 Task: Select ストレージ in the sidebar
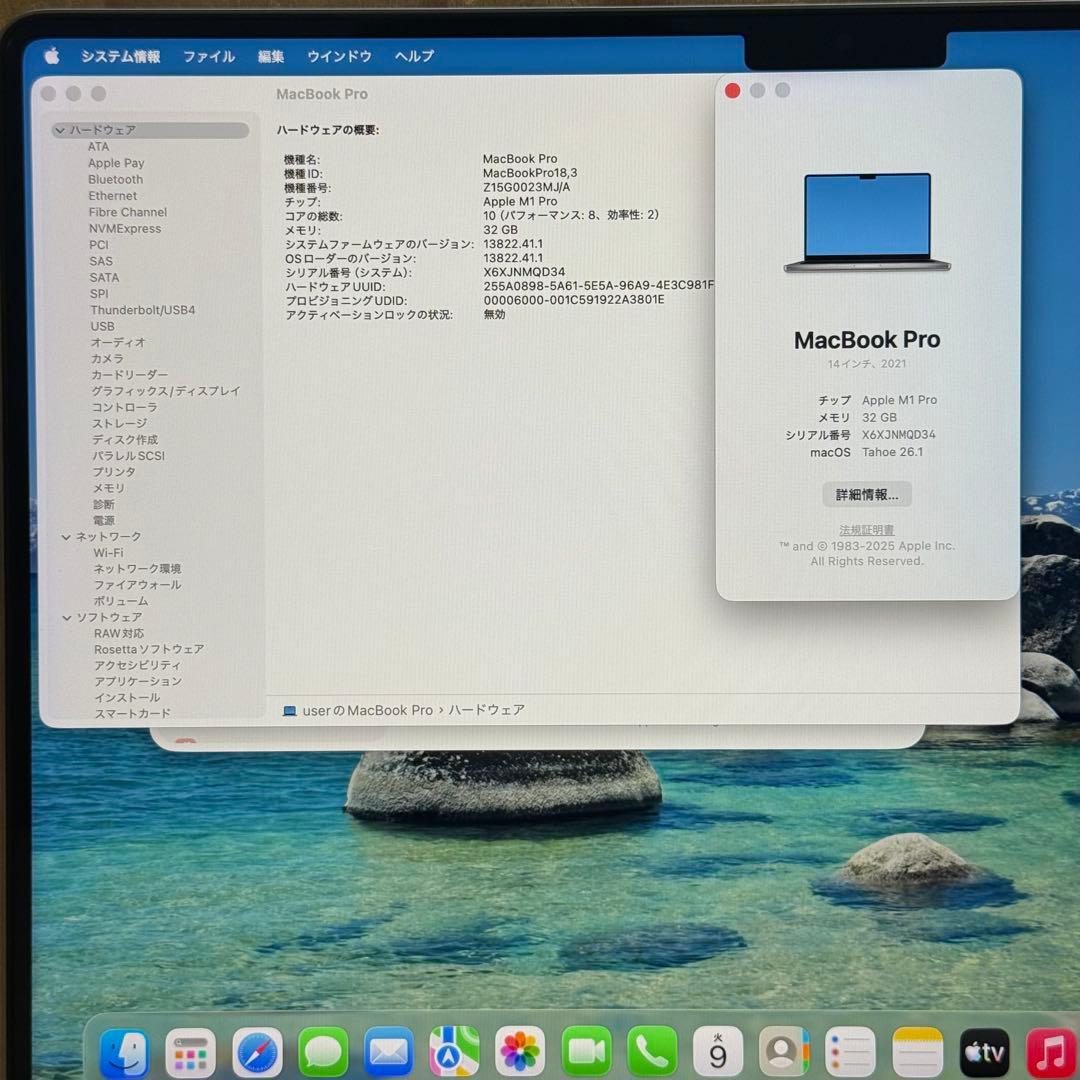[x=119, y=424]
